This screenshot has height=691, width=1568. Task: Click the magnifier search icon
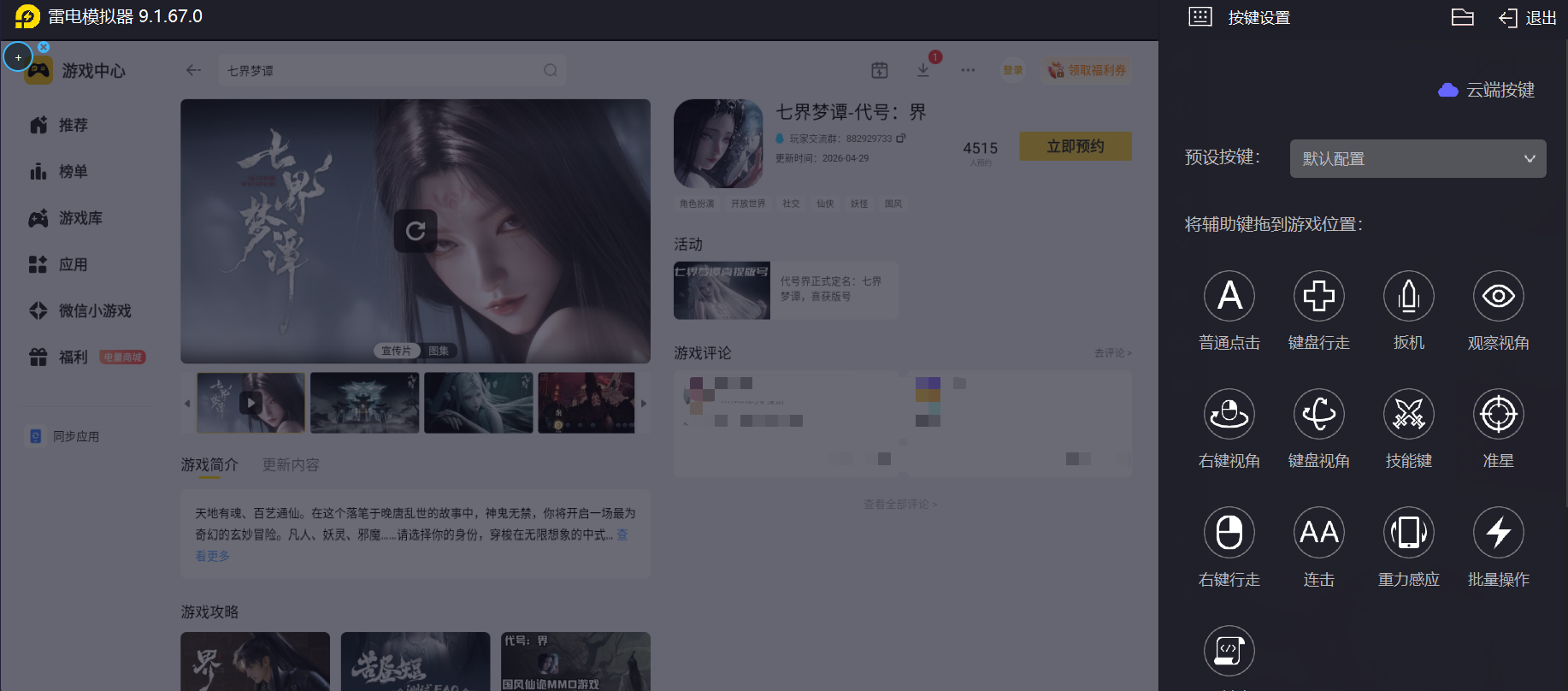550,70
